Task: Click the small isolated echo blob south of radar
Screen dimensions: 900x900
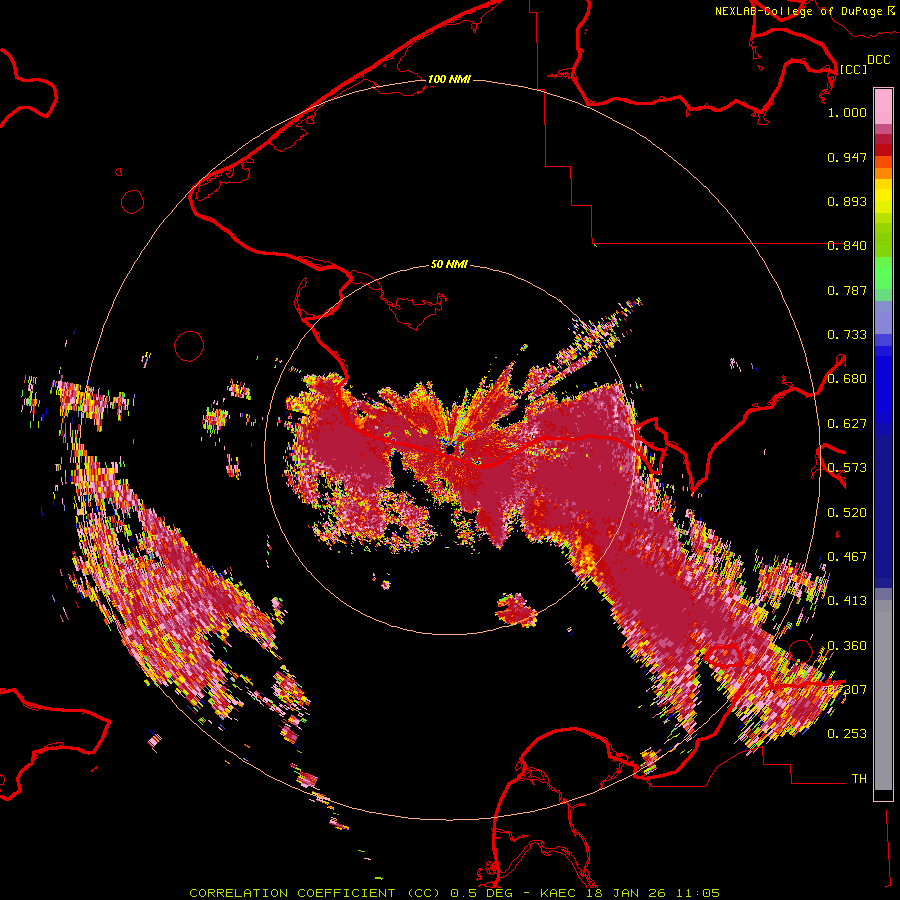Action: click(x=517, y=610)
